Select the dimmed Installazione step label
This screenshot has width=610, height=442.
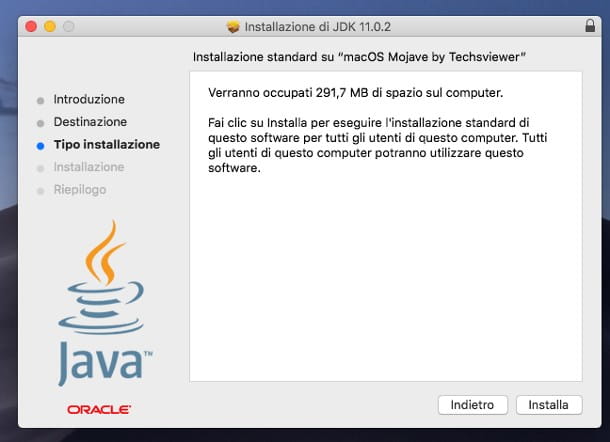89,167
